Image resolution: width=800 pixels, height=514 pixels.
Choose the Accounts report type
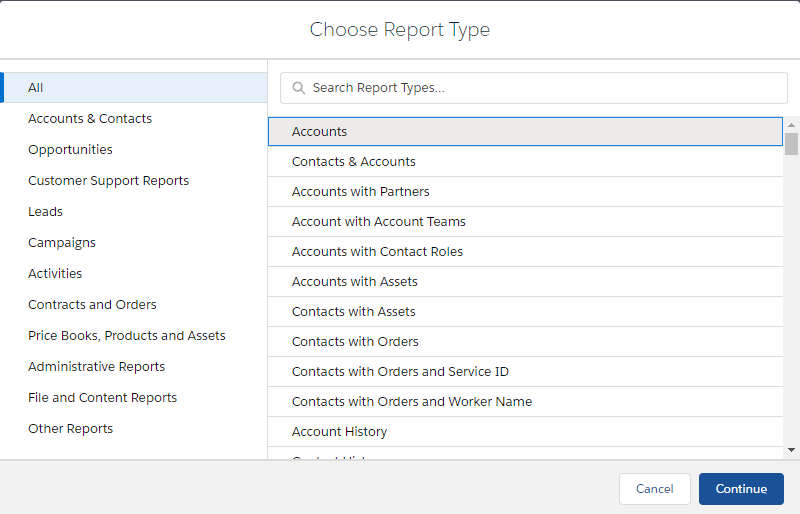(320, 132)
